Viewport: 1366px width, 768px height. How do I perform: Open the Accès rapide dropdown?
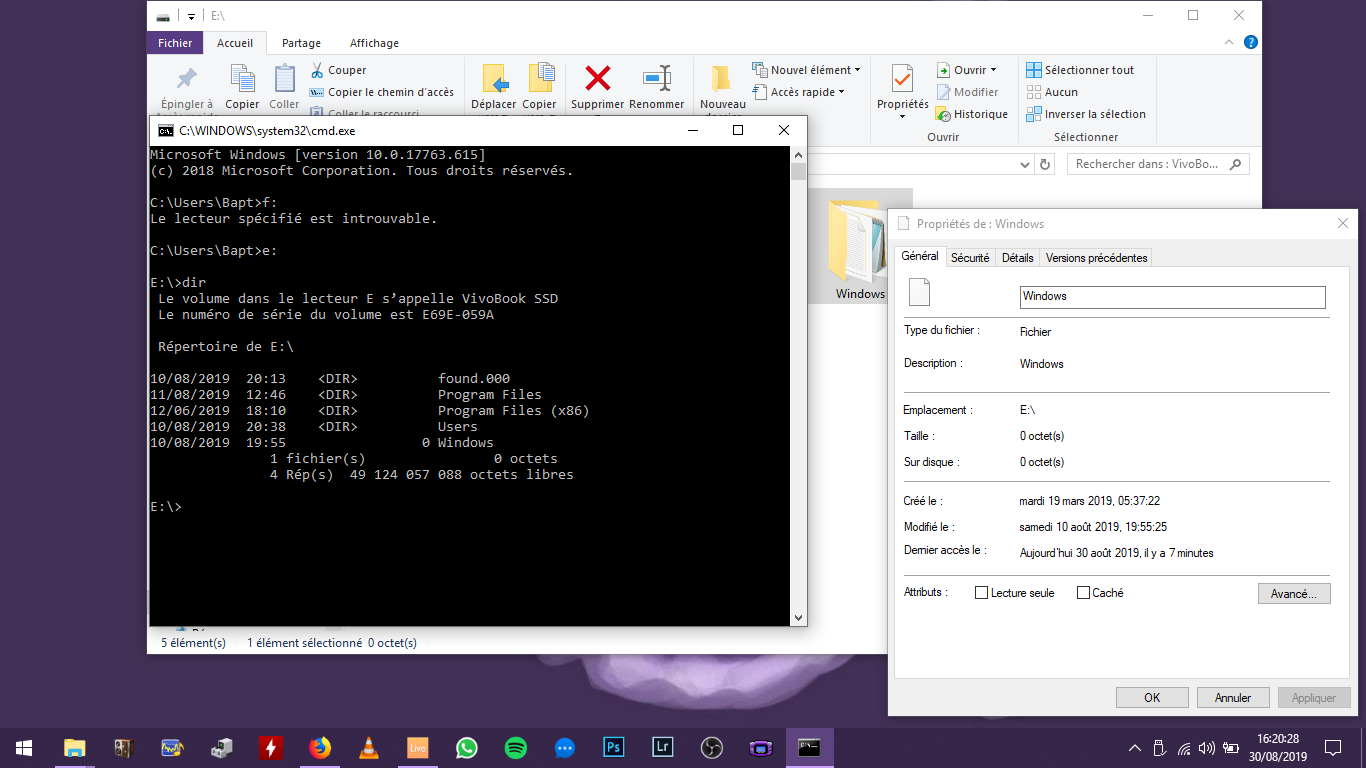click(798, 92)
